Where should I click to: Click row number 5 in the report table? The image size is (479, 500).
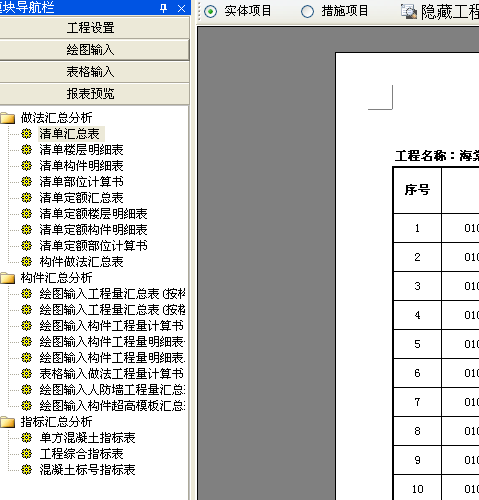[x=417, y=344]
